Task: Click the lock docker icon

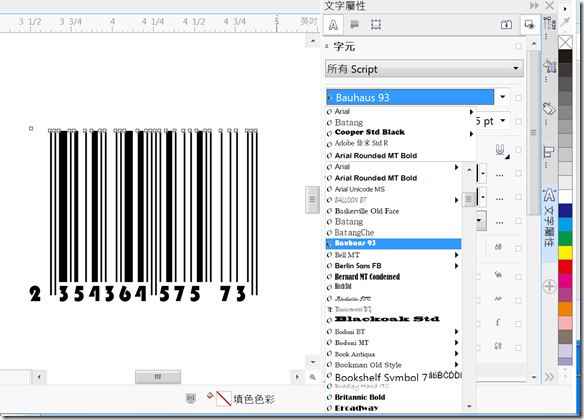Action: point(506,25)
